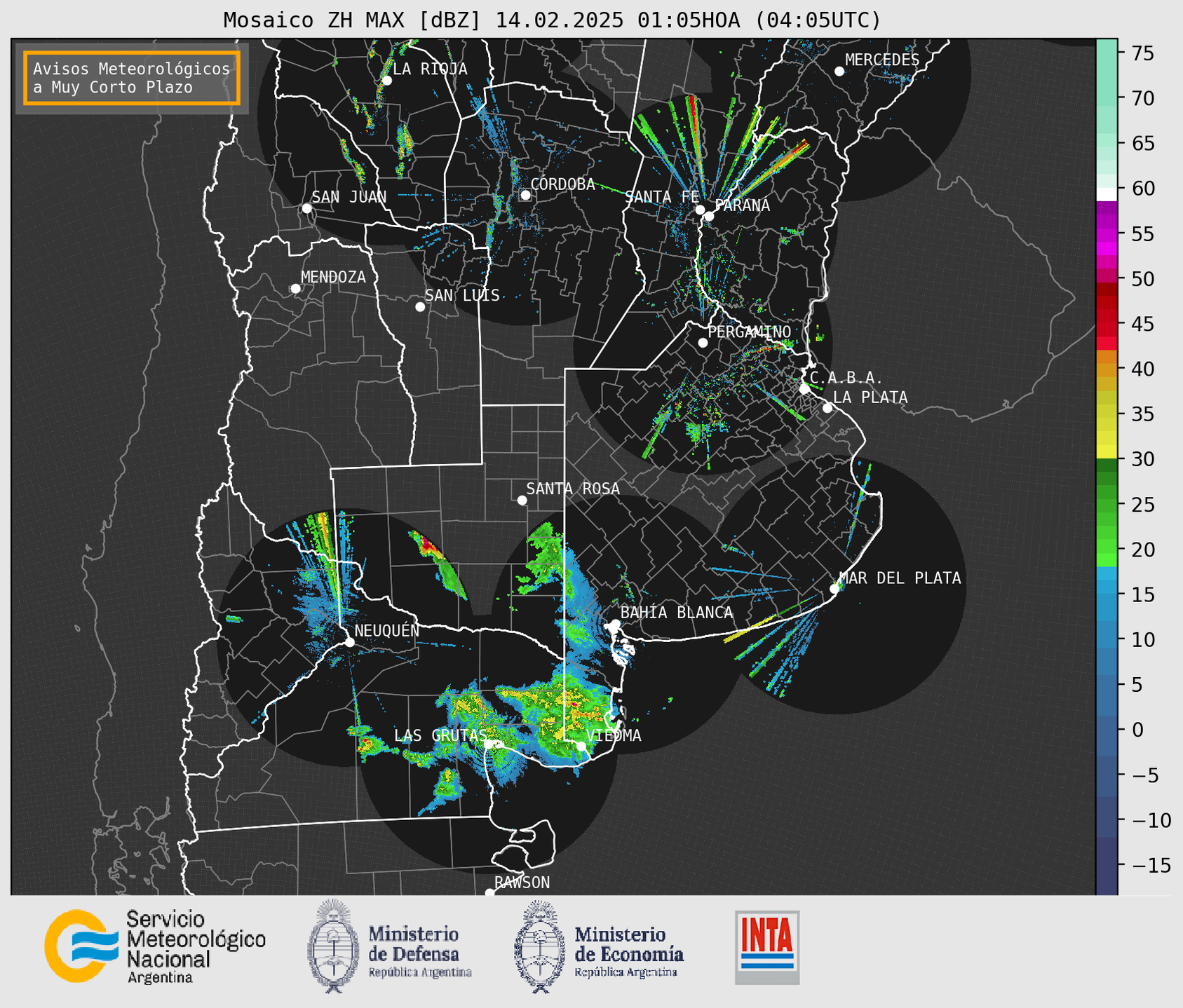Click the BAHÍA BLANCA label
This screenshot has height=1008, width=1183.
tap(677, 613)
